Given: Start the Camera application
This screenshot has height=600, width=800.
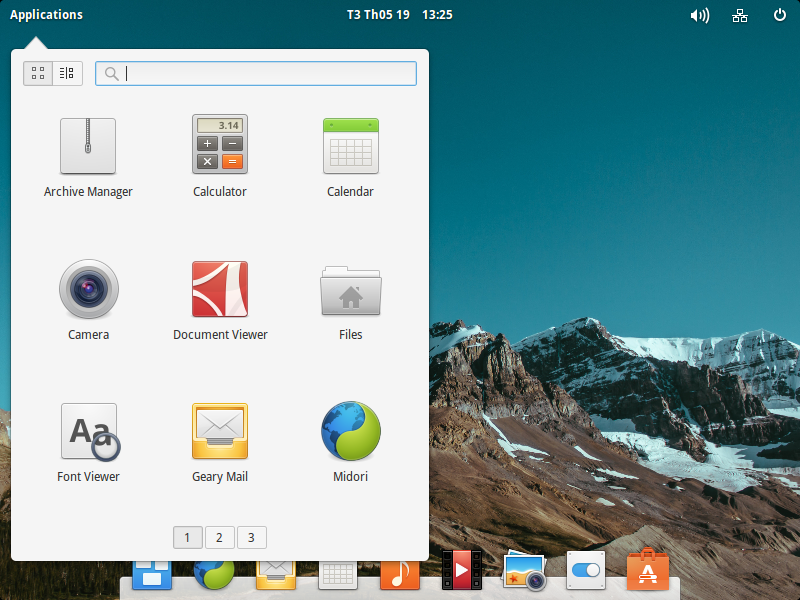Looking at the screenshot, I should pos(89,299).
